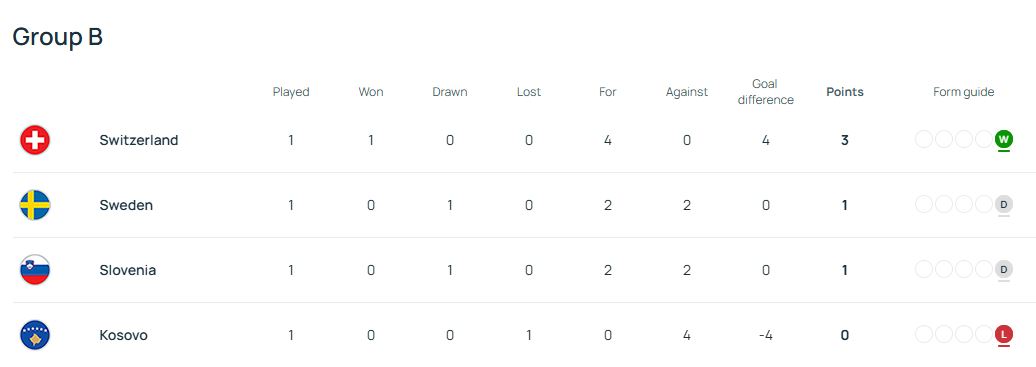Click the Form guide column header
The width and height of the screenshot is (1036, 367).
963,92
